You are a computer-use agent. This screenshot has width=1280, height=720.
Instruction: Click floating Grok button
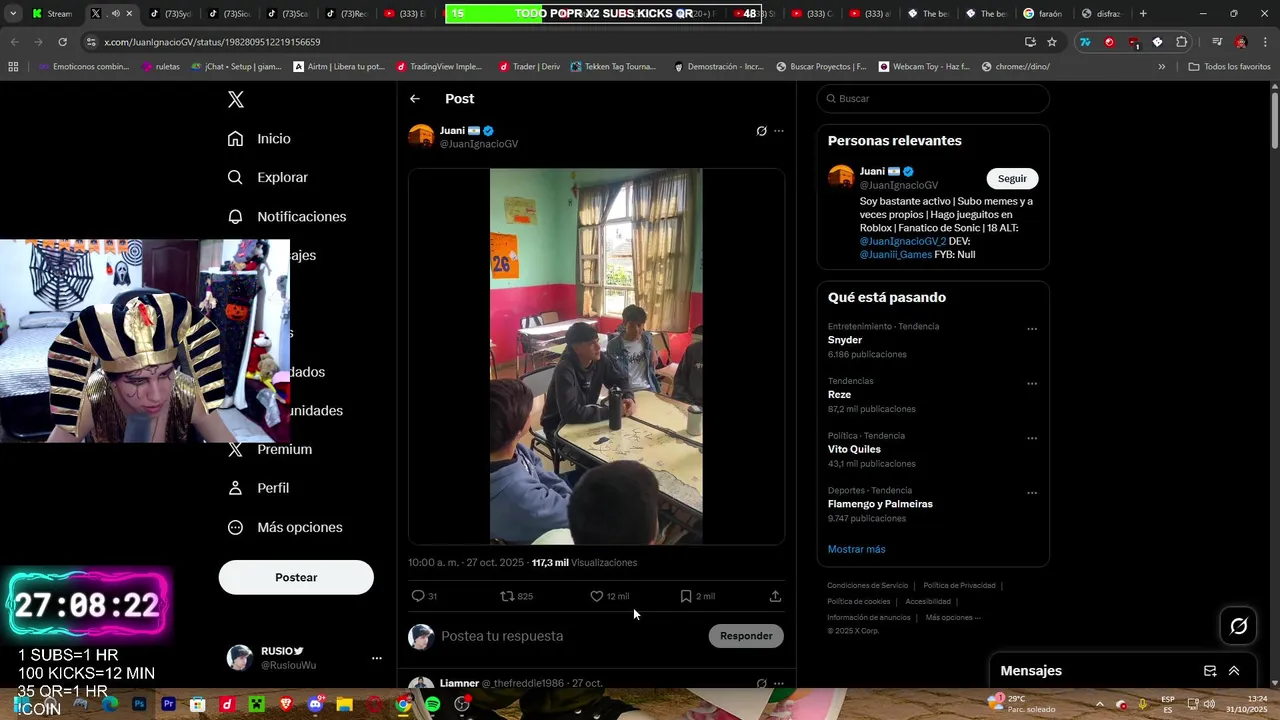tap(1239, 626)
